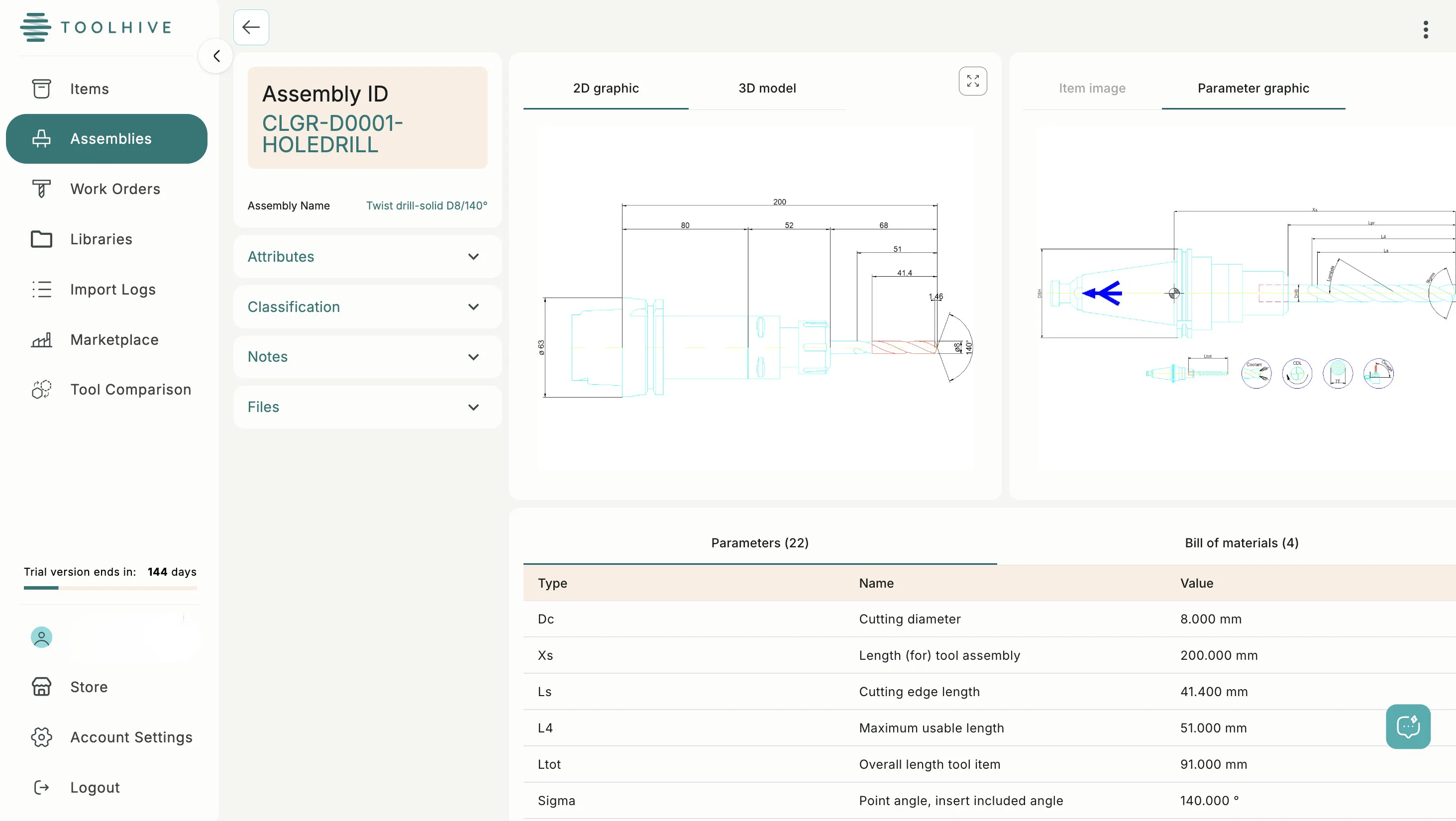1456x821 pixels.
Task: Click the 200.000 mm value cell
Action: pos(1219,655)
